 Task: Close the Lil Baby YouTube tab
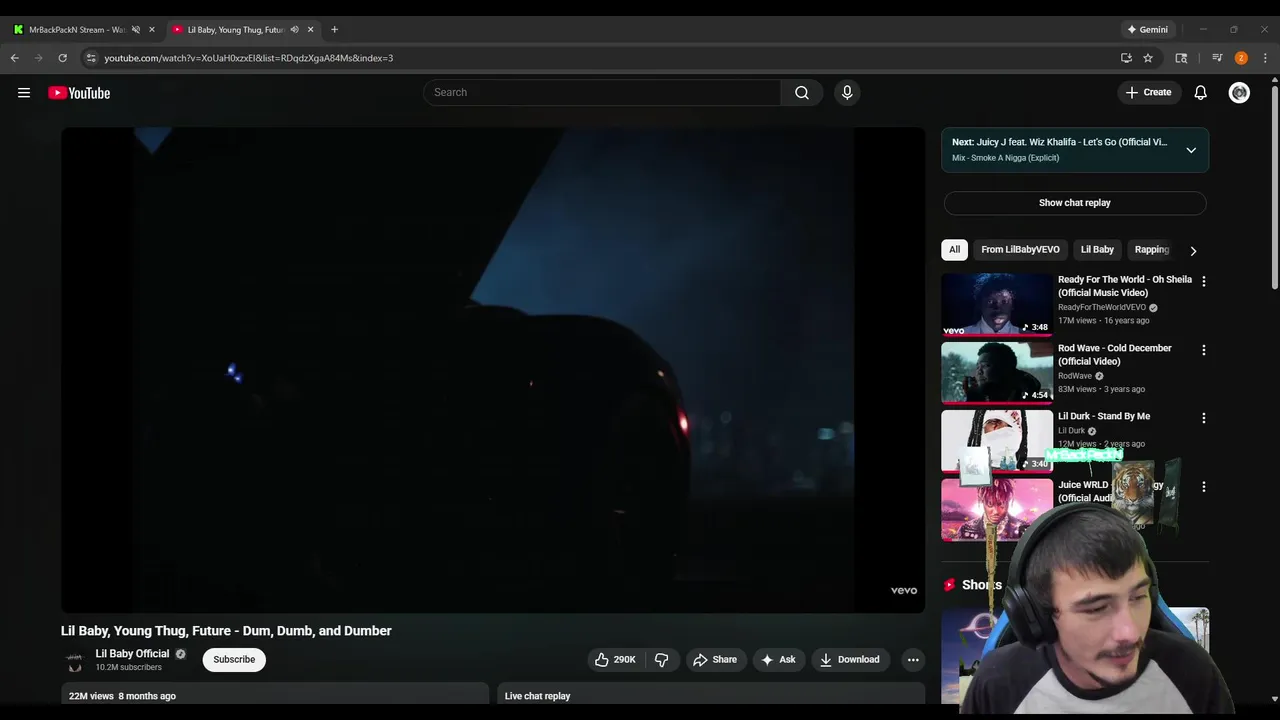click(310, 29)
